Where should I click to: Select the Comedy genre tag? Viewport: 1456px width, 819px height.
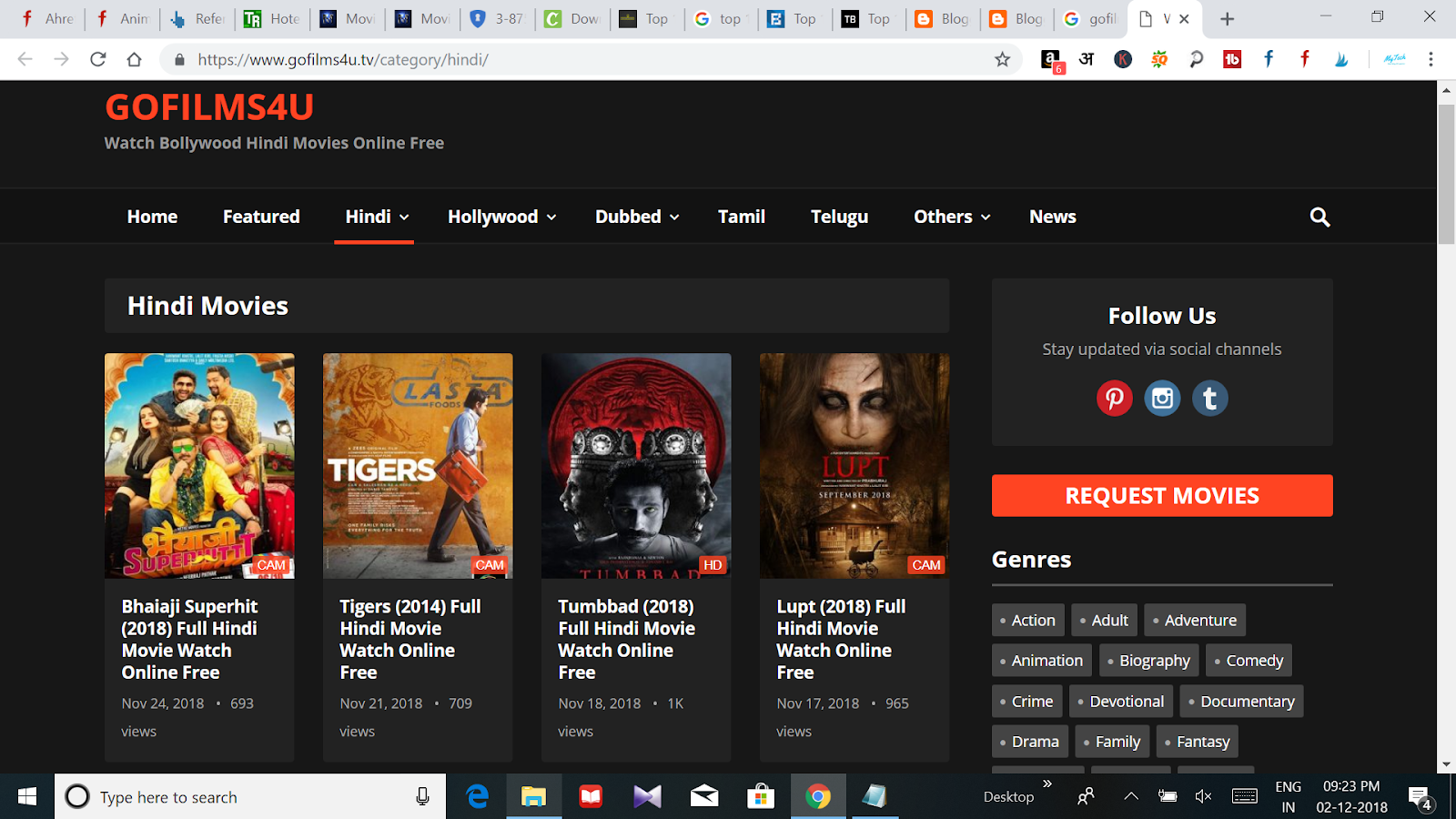pyautogui.click(x=1249, y=660)
